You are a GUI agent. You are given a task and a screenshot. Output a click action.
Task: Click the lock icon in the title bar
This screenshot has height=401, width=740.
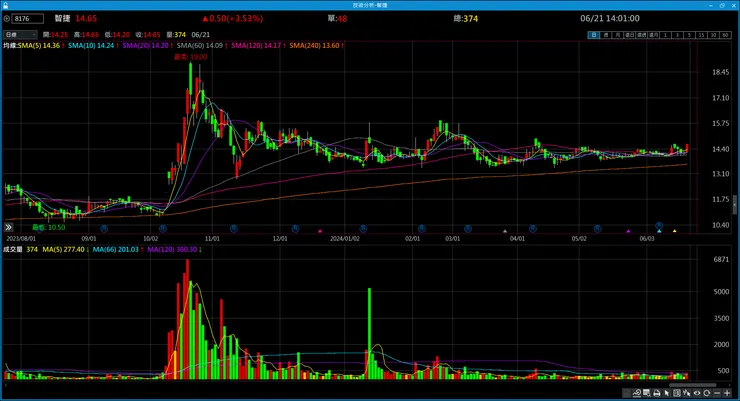tap(5, 5)
